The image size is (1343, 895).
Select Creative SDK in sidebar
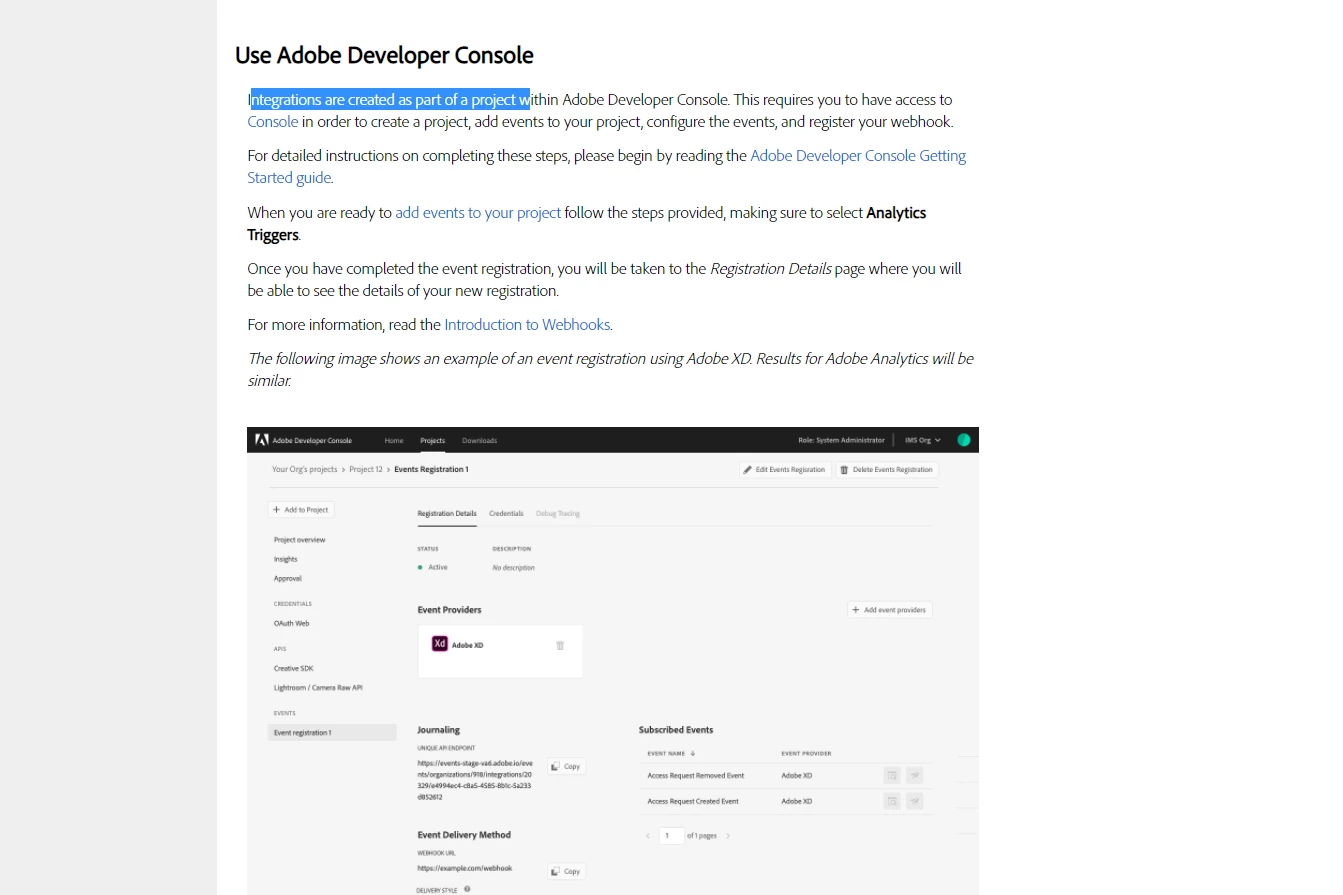[x=294, y=668]
